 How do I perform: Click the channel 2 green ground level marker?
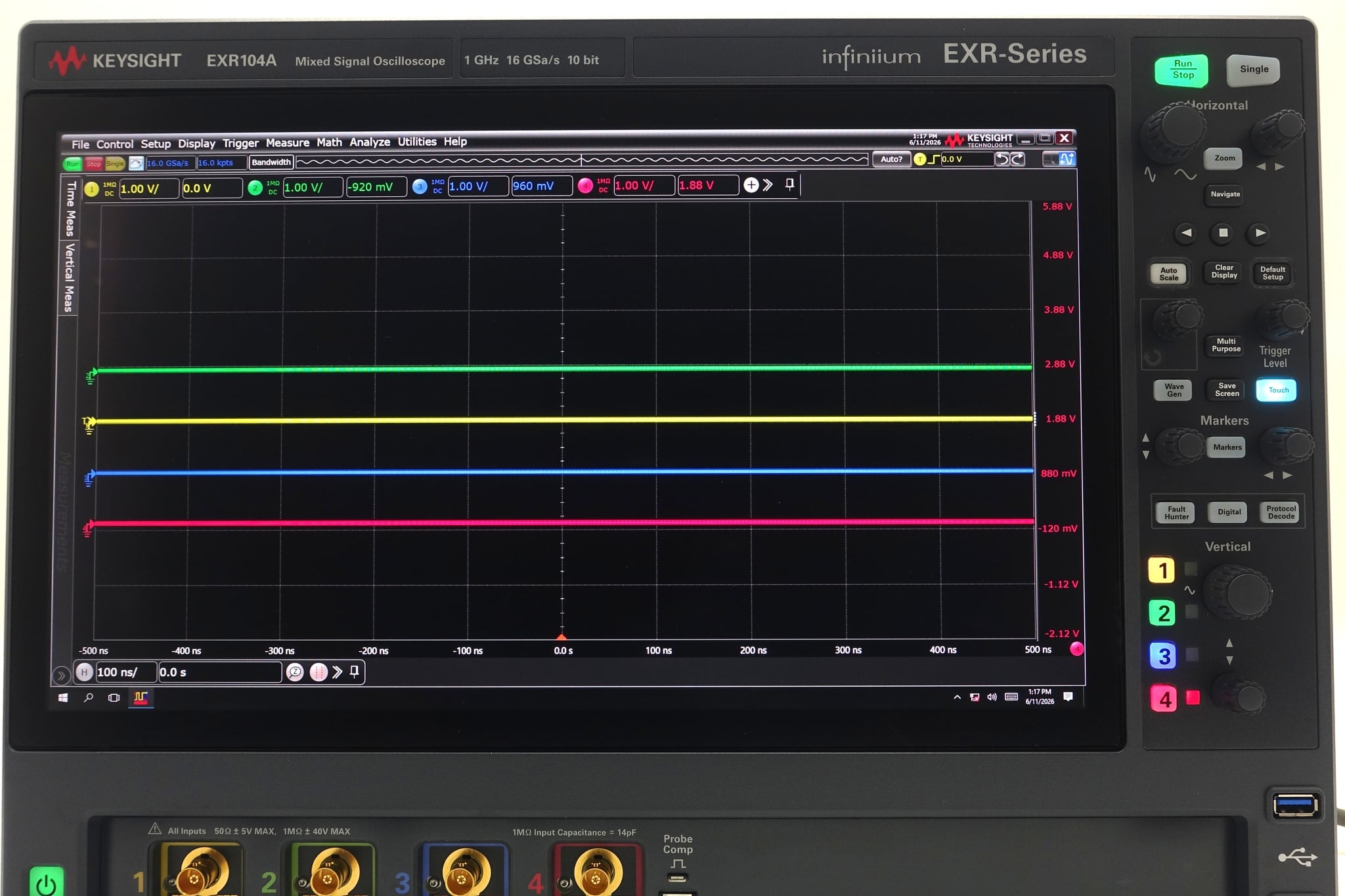91,375
